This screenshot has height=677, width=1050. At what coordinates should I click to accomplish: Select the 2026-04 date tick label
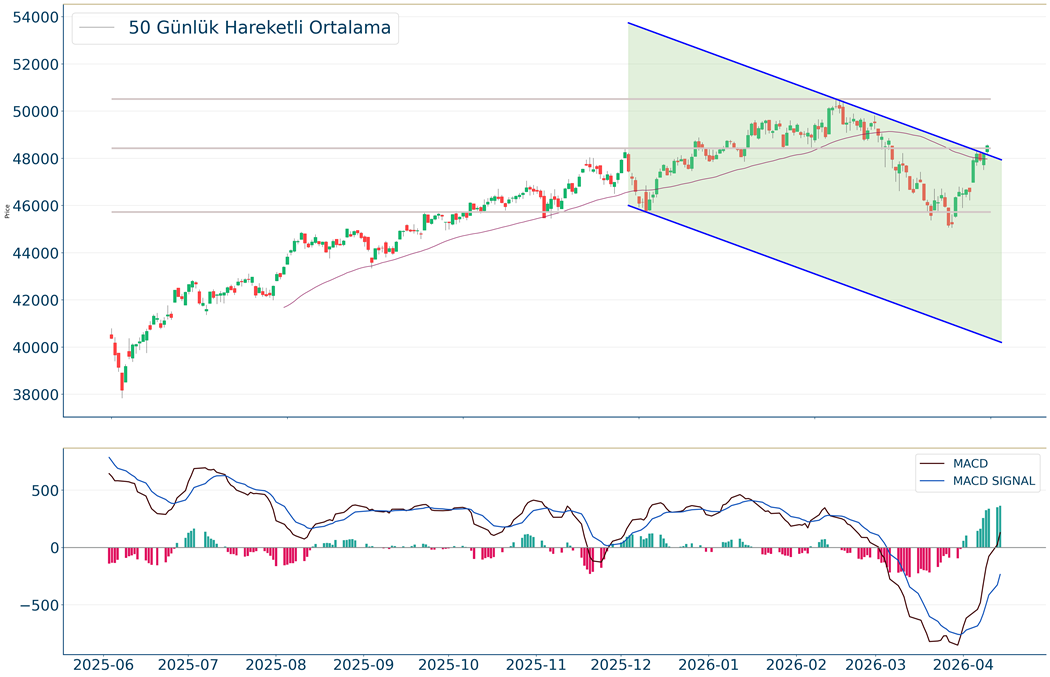click(964, 663)
